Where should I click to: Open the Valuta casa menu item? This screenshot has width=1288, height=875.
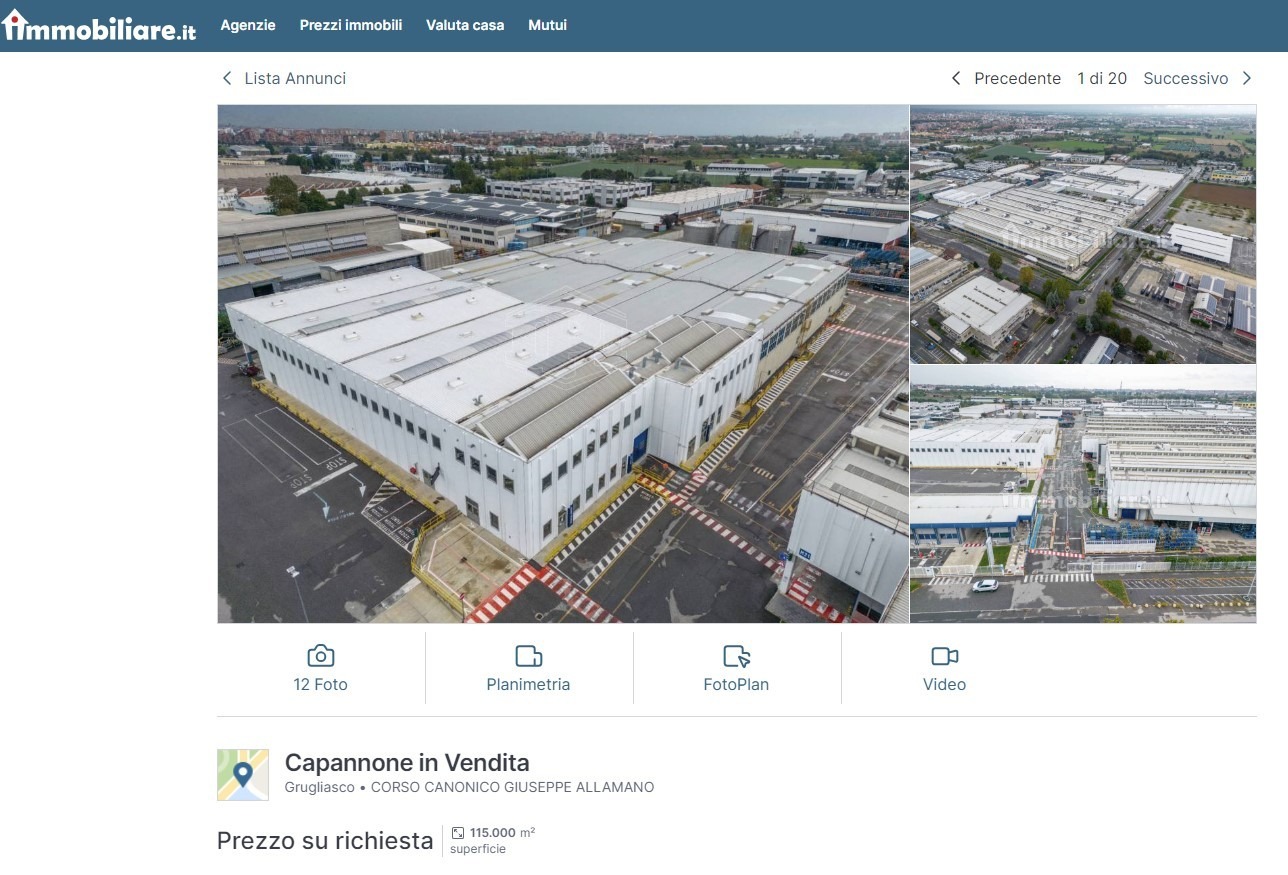[465, 25]
